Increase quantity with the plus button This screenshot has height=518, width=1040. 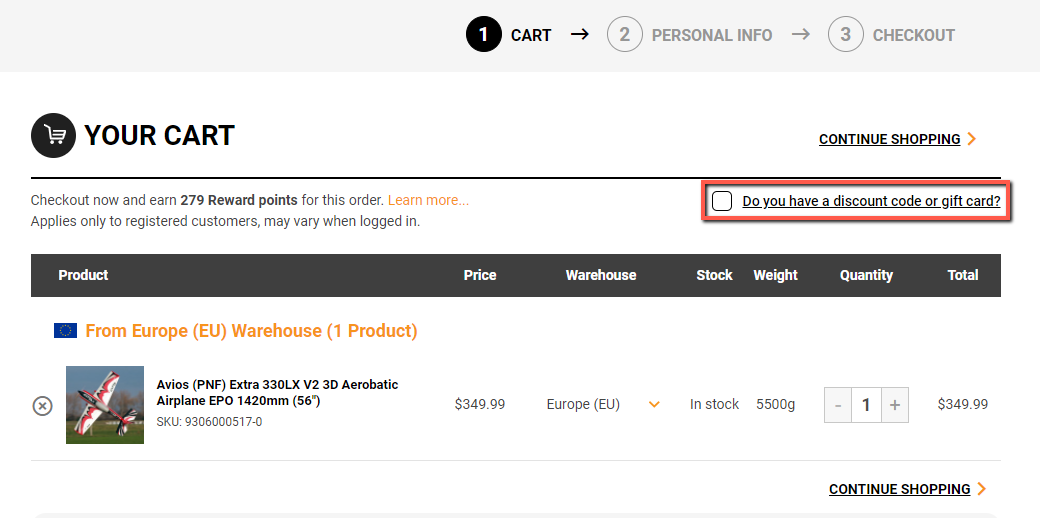point(895,405)
